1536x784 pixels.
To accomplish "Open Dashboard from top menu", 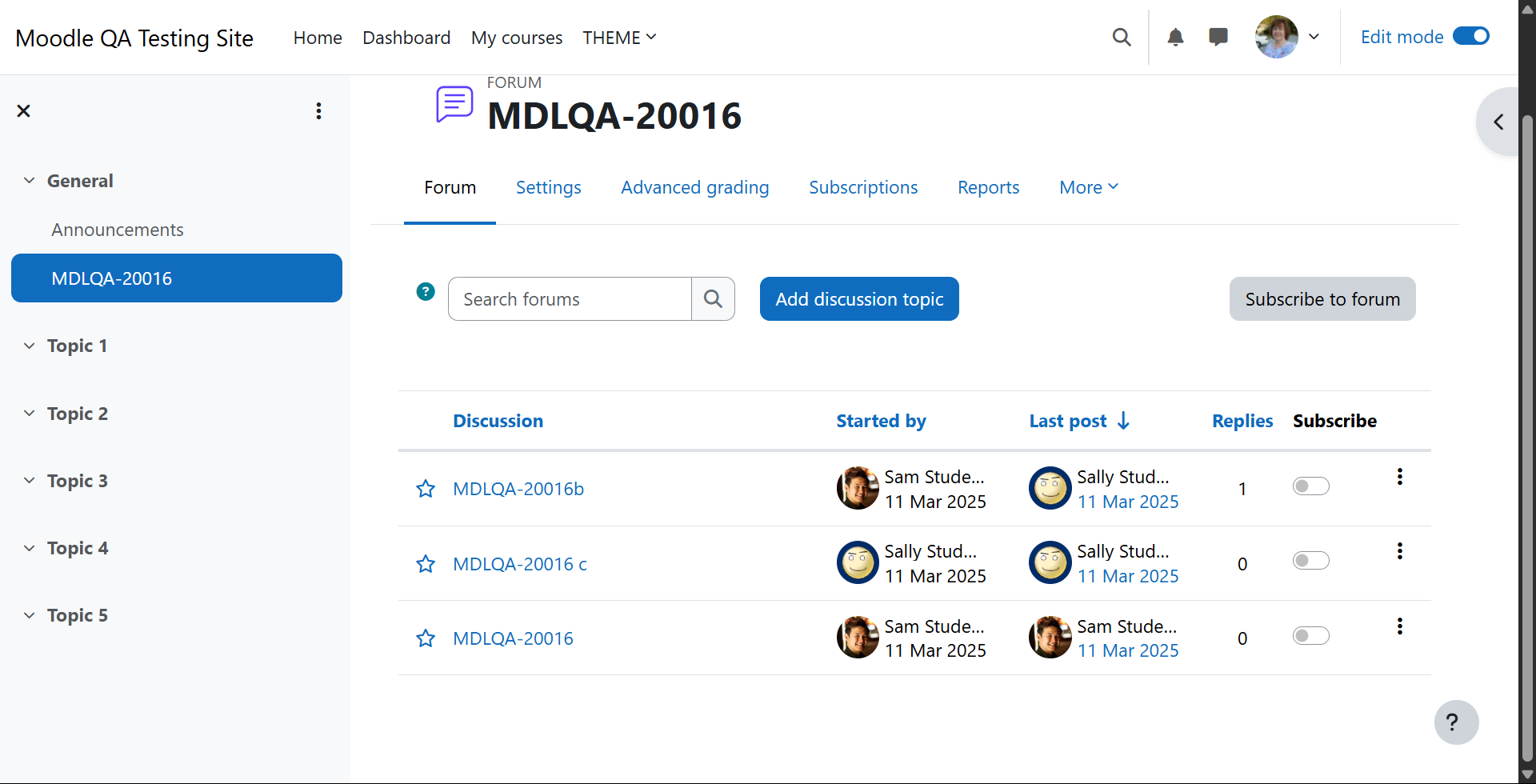I will click(x=406, y=38).
